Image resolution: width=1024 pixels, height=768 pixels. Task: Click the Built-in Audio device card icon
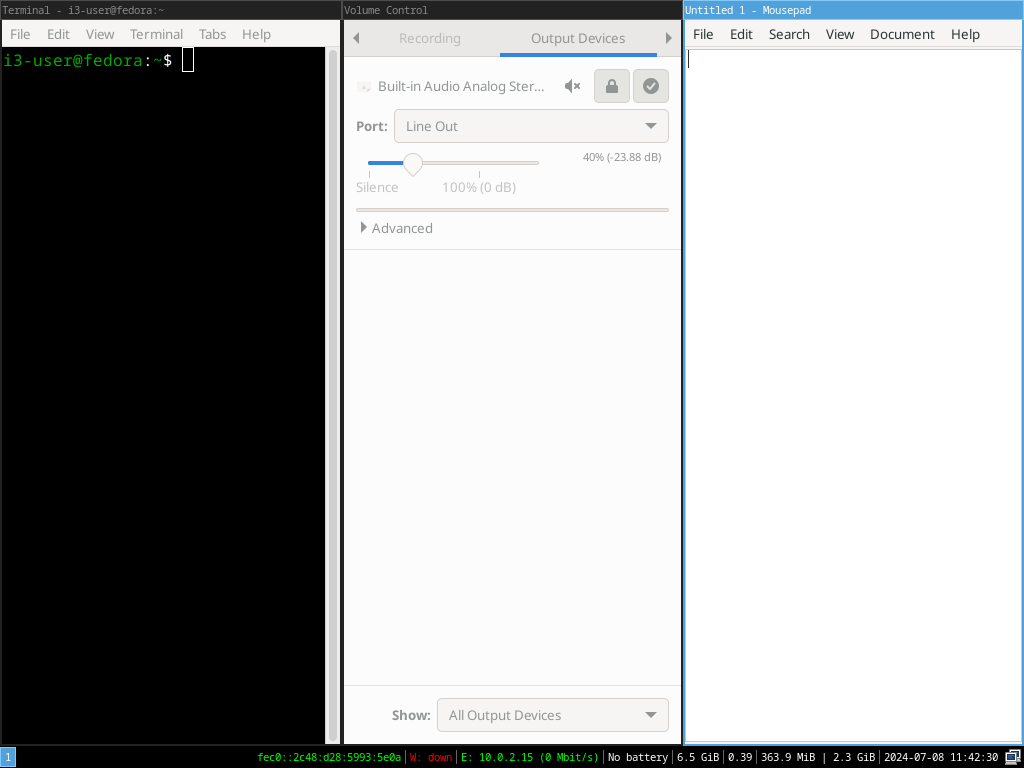(364, 86)
